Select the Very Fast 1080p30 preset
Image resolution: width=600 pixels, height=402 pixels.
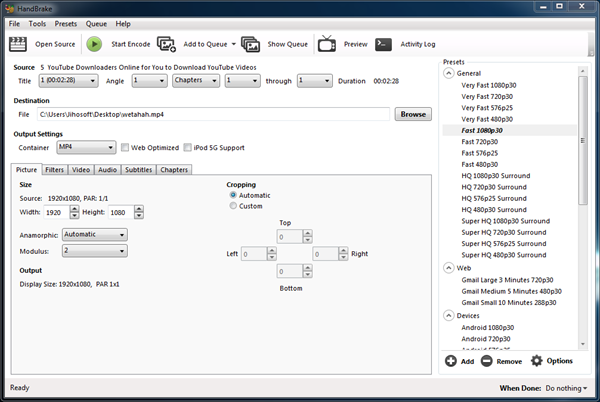495,86
